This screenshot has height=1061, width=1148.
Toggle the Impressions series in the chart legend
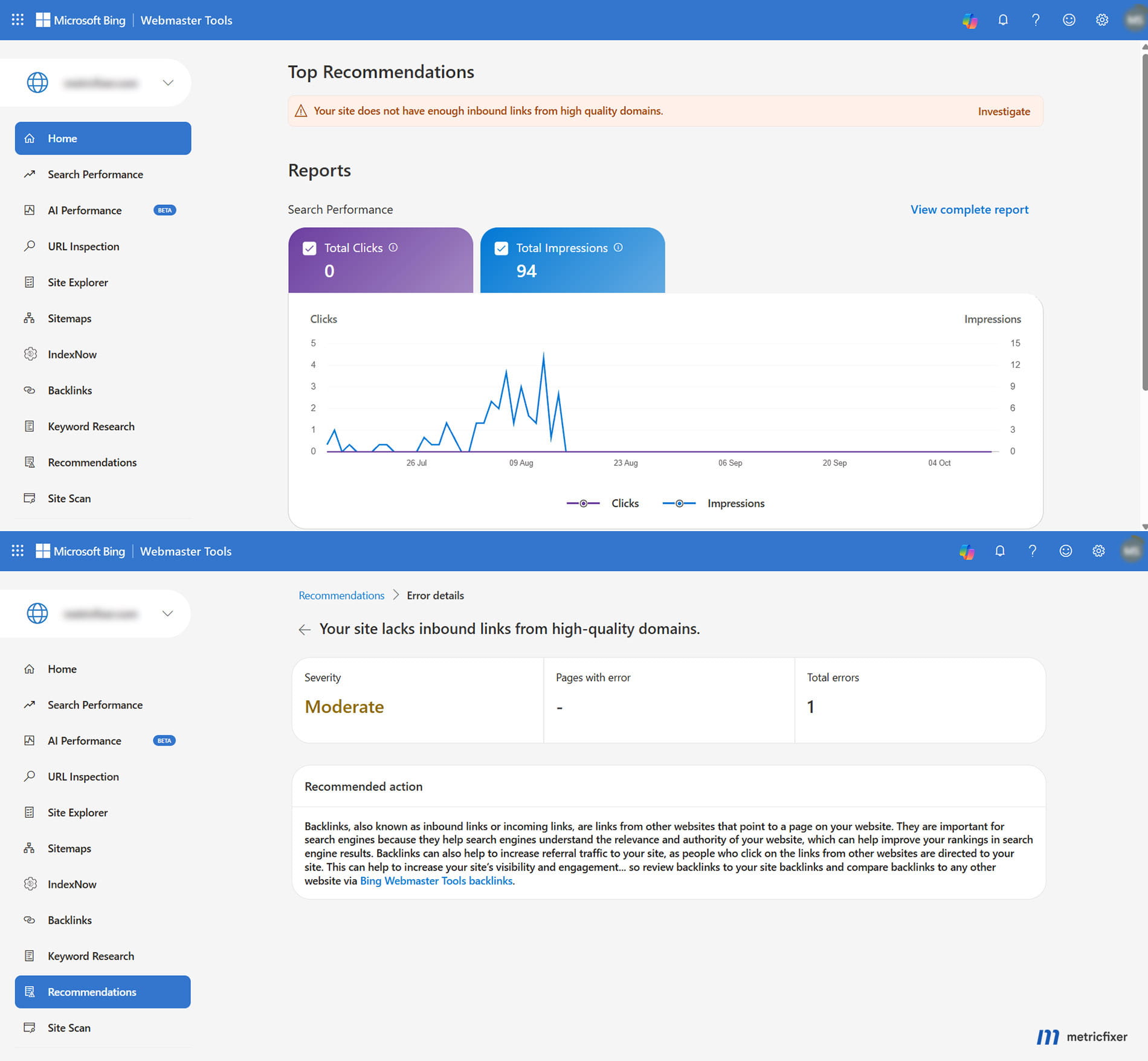click(714, 503)
